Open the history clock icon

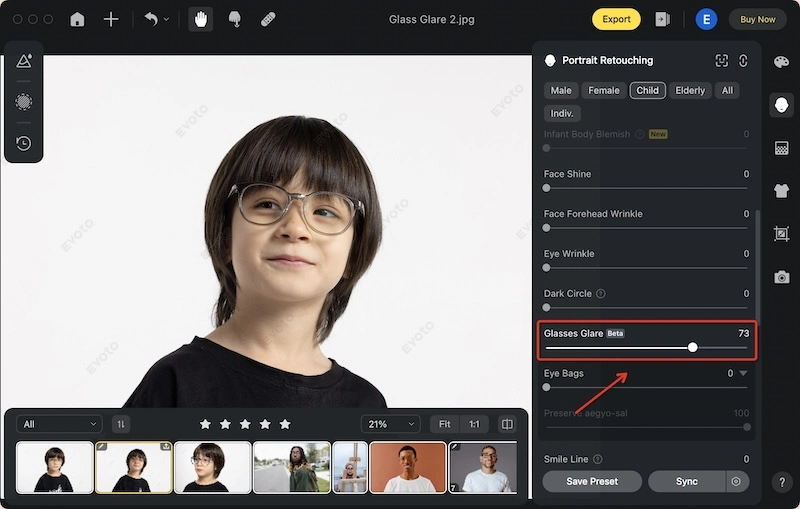[23, 143]
